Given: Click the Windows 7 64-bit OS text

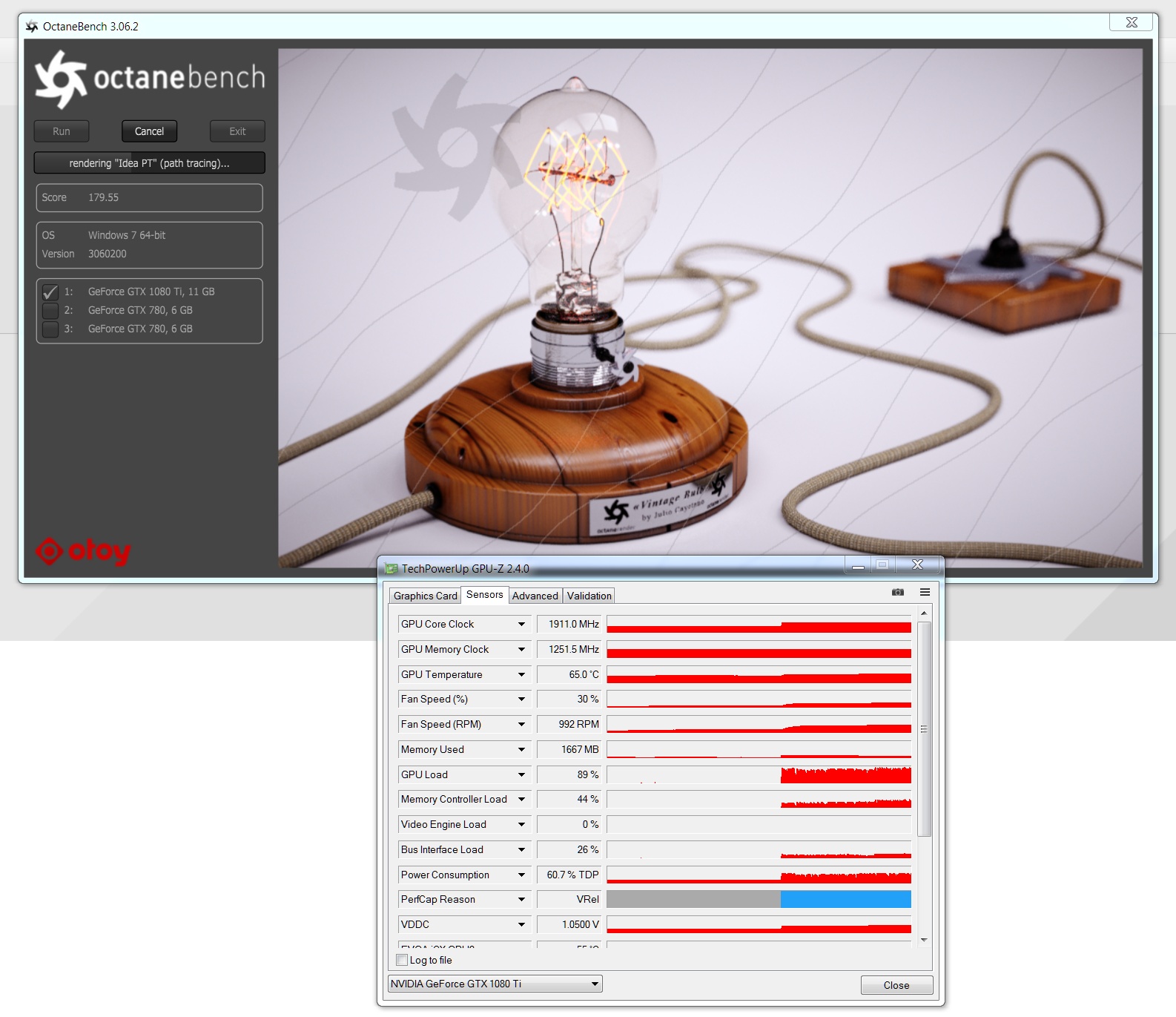Looking at the screenshot, I should coord(127,236).
